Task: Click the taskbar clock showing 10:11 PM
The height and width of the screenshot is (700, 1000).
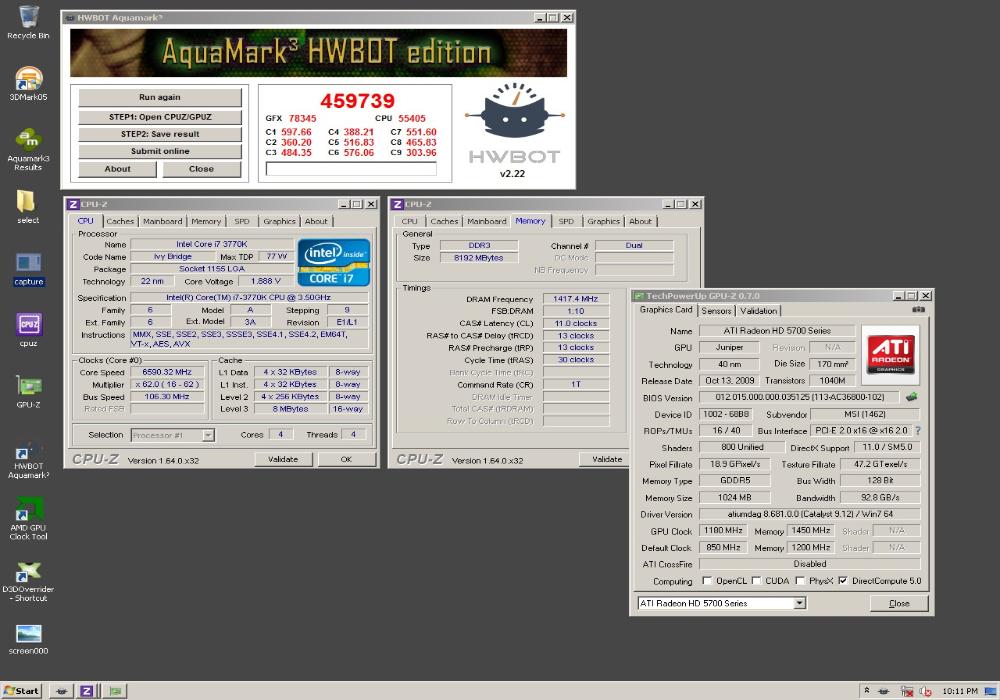Action: click(x=959, y=691)
